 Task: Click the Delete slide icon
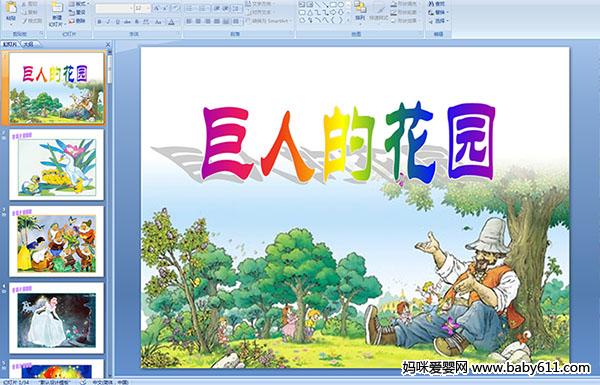point(78,21)
